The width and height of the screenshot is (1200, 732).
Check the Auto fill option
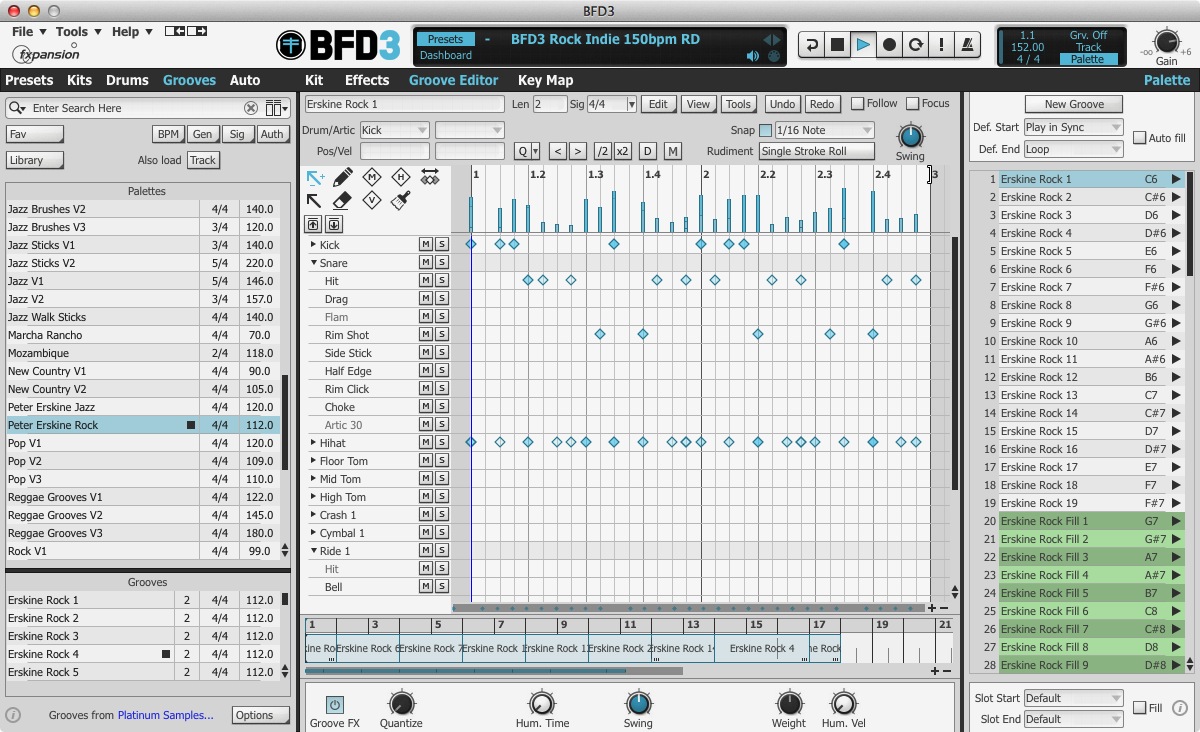(1139, 138)
